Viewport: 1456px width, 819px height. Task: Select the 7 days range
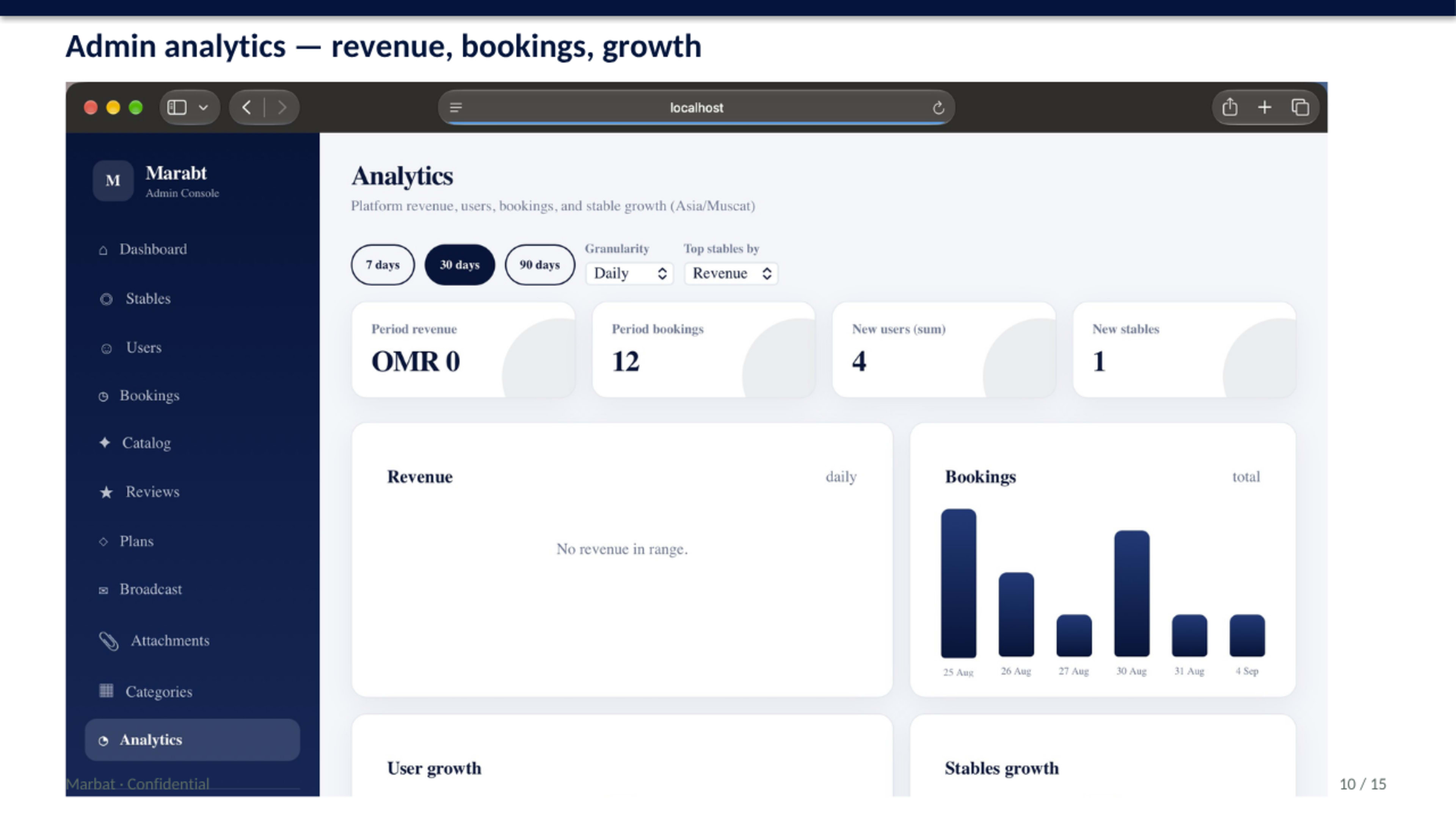coord(383,265)
